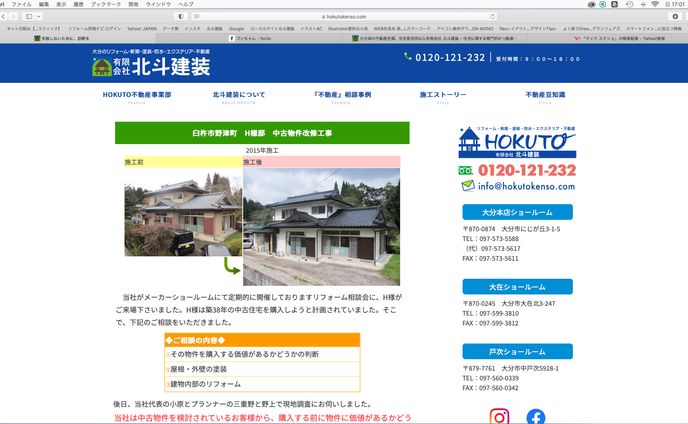
Task: Click the 大分本店ショールーム button
Action: (517, 212)
